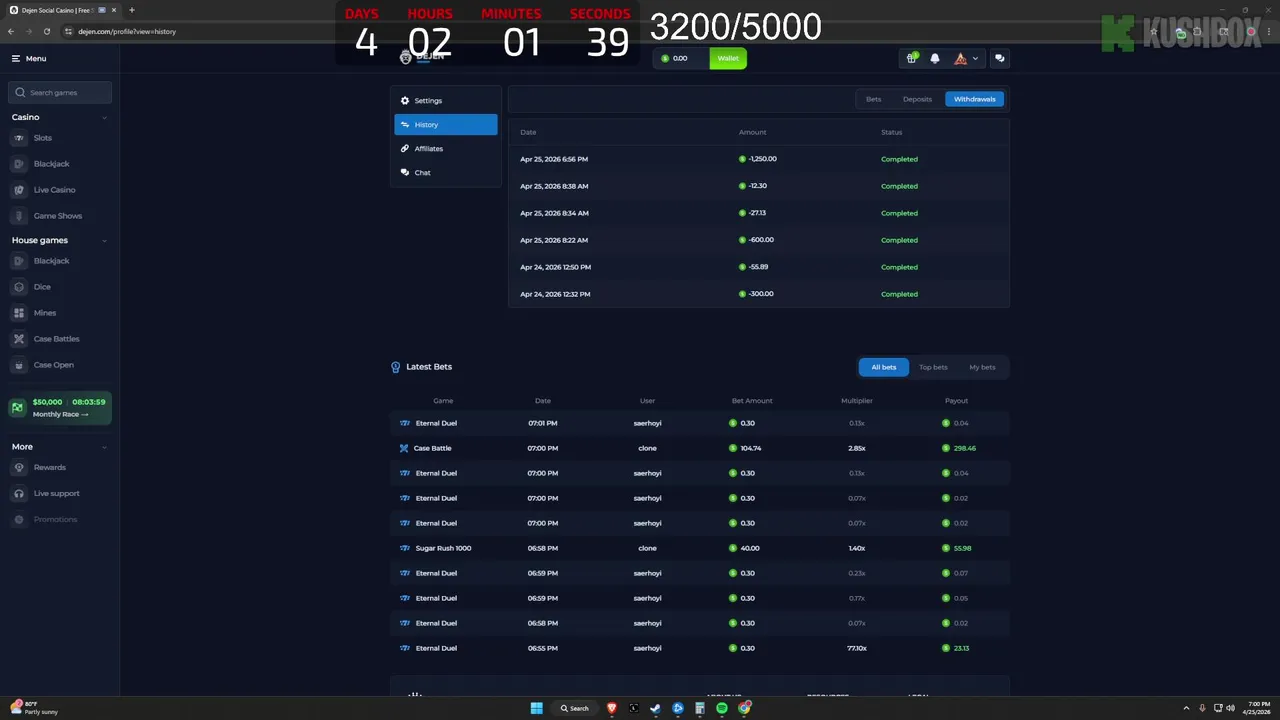
Task: Collapse the Casino section
Action: [x=104, y=118]
